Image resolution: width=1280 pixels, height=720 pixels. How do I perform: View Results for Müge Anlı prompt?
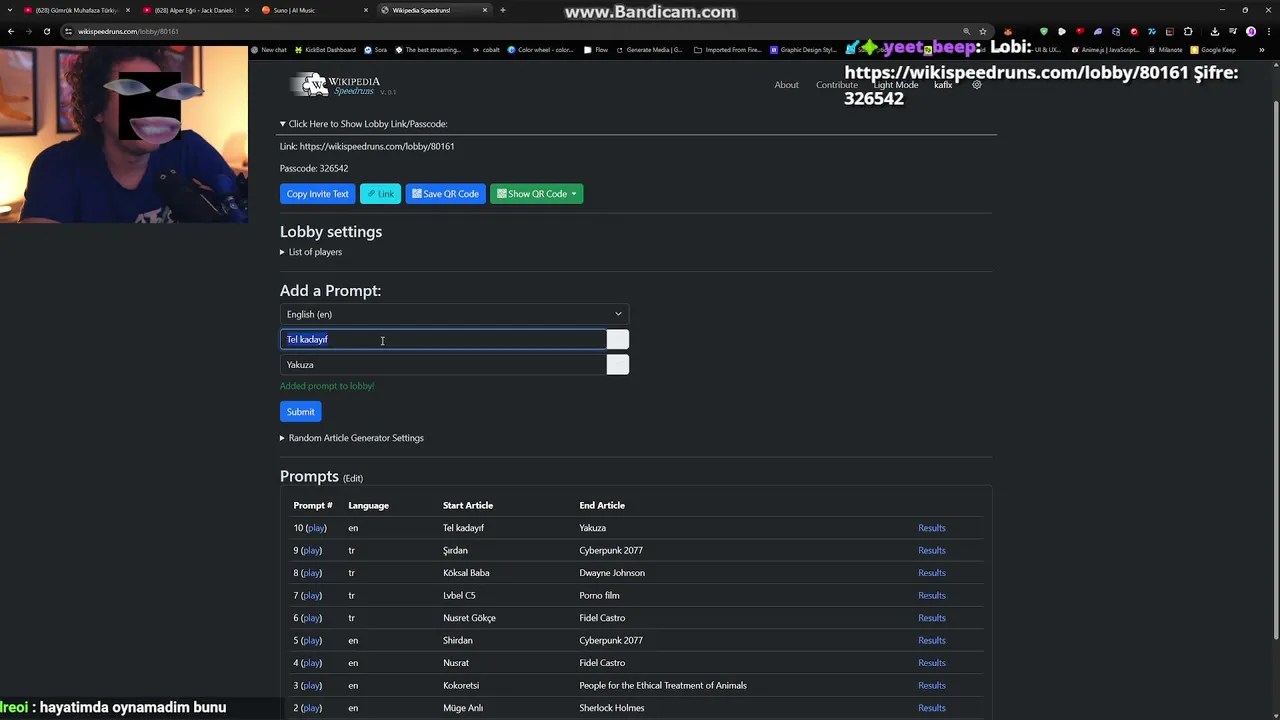[x=932, y=708]
